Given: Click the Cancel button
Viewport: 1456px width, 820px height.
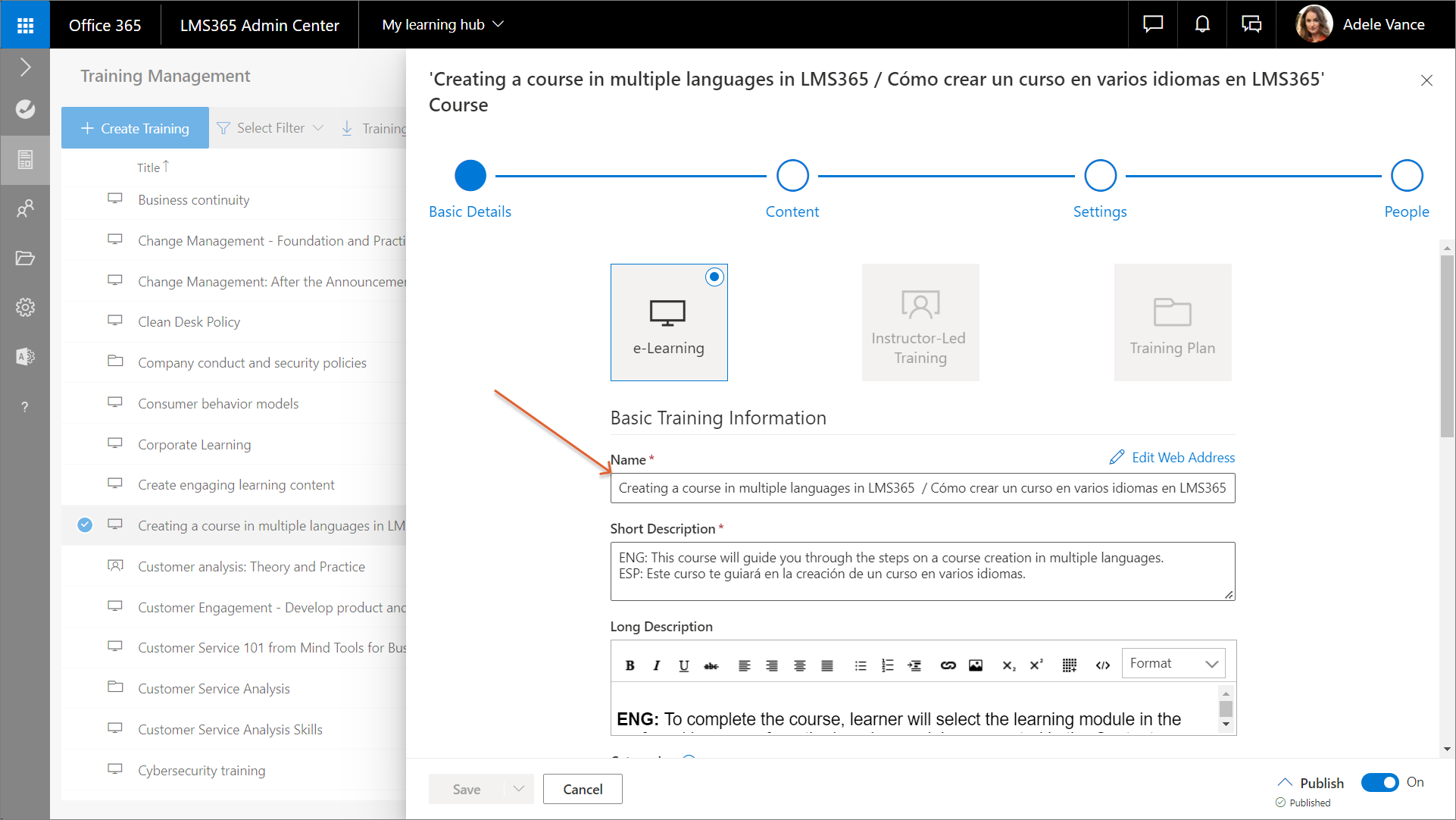Looking at the screenshot, I should click(583, 789).
